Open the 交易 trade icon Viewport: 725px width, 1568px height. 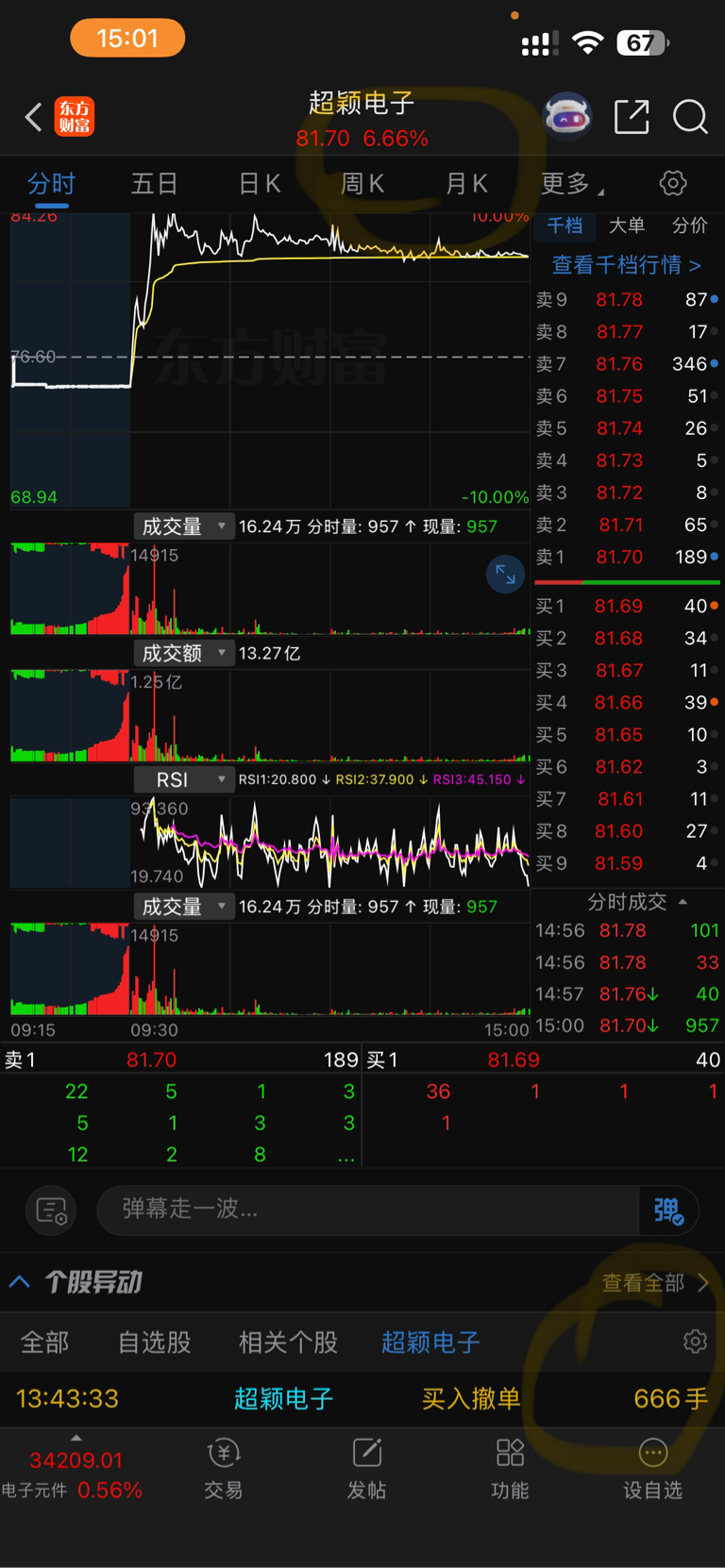[x=224, y=1469]
